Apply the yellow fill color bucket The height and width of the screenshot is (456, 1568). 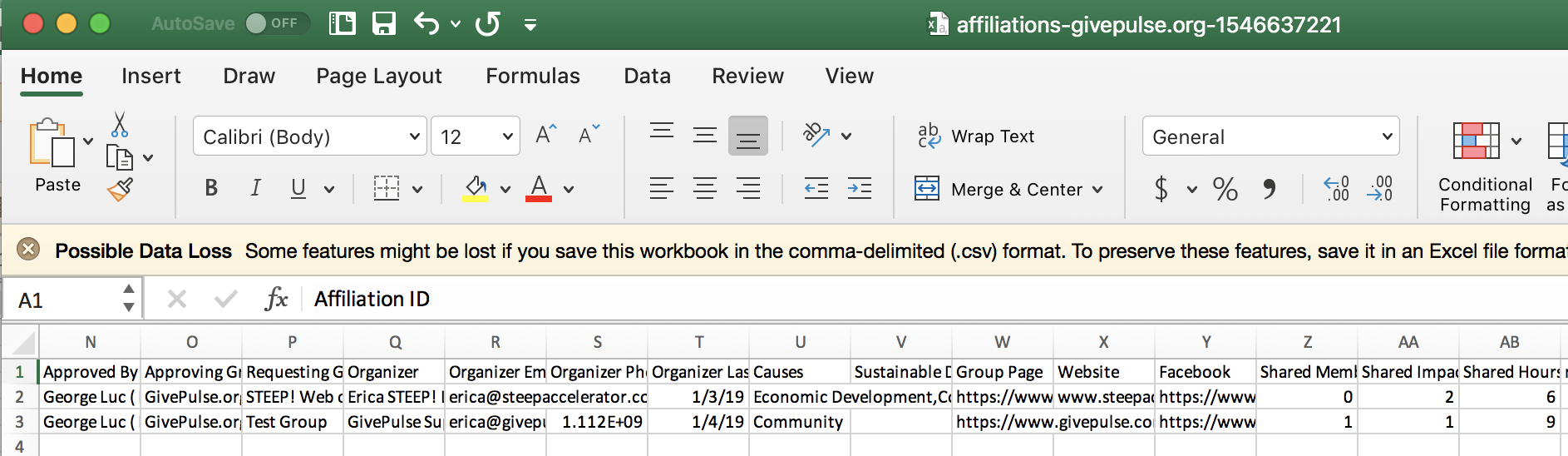click(476, 188)
